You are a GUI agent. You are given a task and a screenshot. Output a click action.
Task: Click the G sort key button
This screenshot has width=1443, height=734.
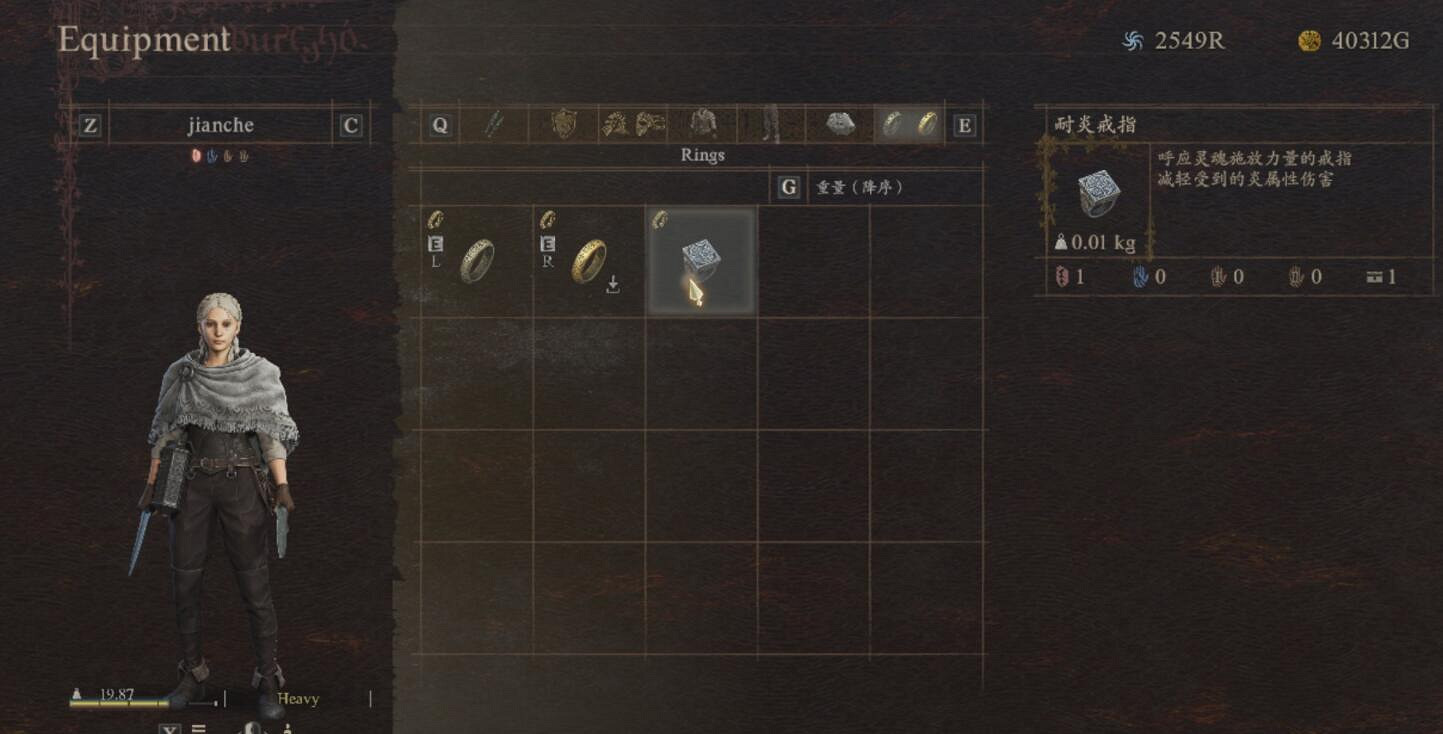[x=789, y=187]
